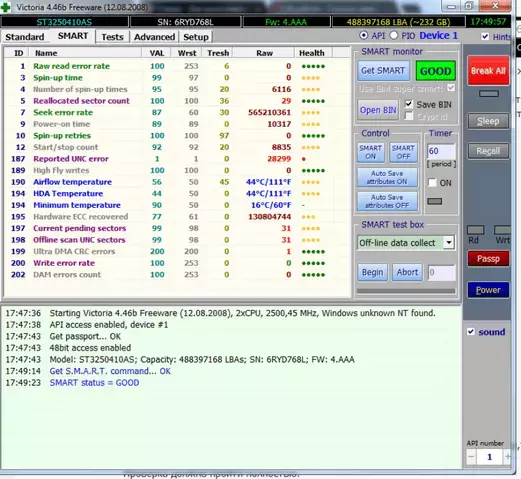Select the API radio button
The image size is (521, 479).
pyautogui.click(x=363, y=35)
